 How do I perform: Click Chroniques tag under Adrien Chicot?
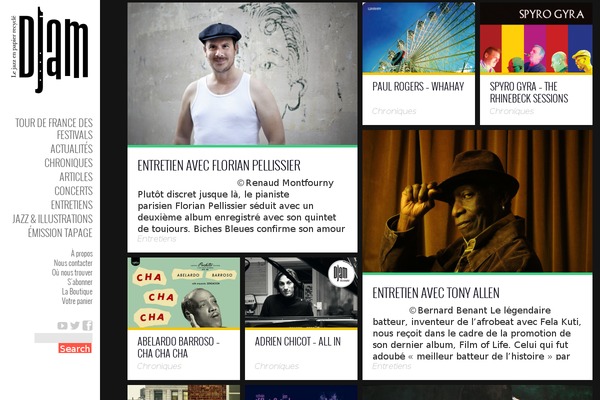click(277, 366)
